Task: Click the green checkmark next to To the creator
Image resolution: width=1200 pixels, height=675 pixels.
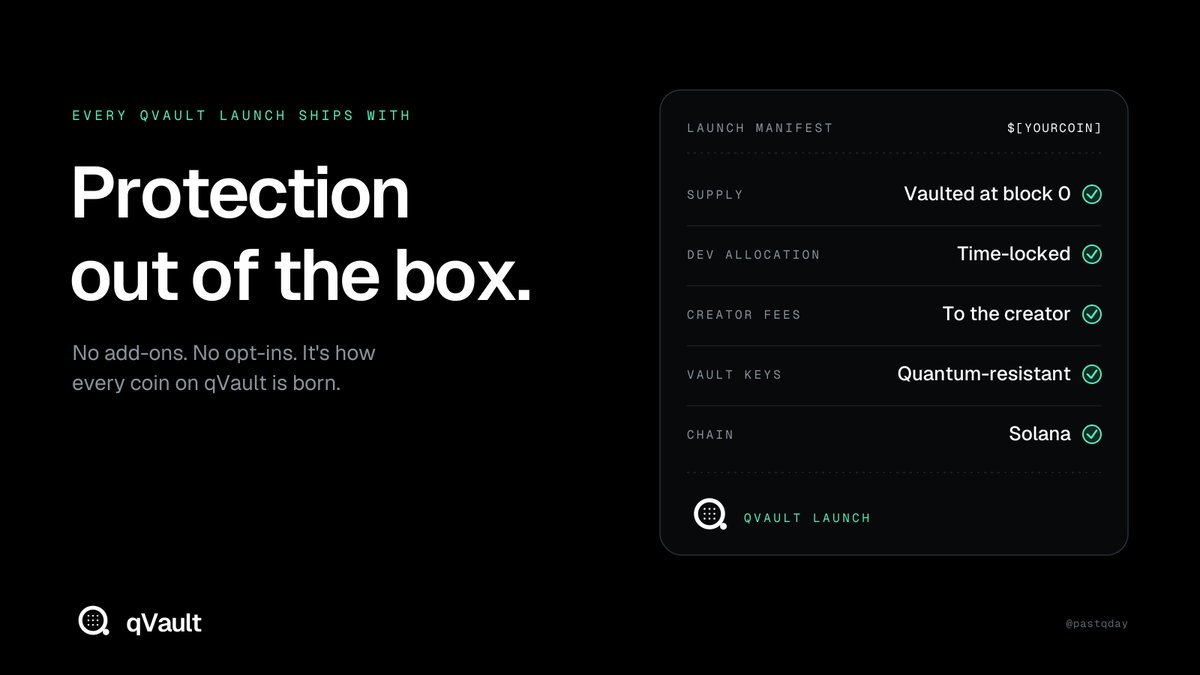Action: pyautogui.click(x=1092, y=314)
